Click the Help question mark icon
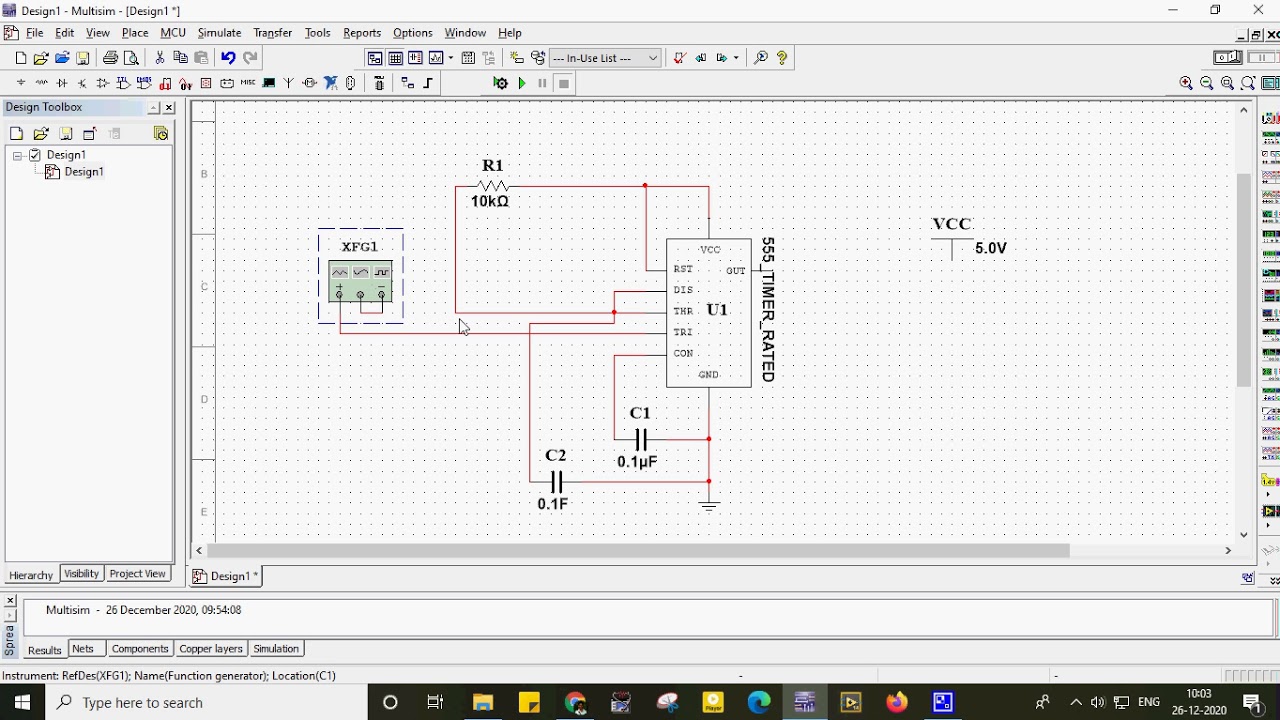Image resolution: width=1280 pixels, height=720 pixels. (782, 58)
